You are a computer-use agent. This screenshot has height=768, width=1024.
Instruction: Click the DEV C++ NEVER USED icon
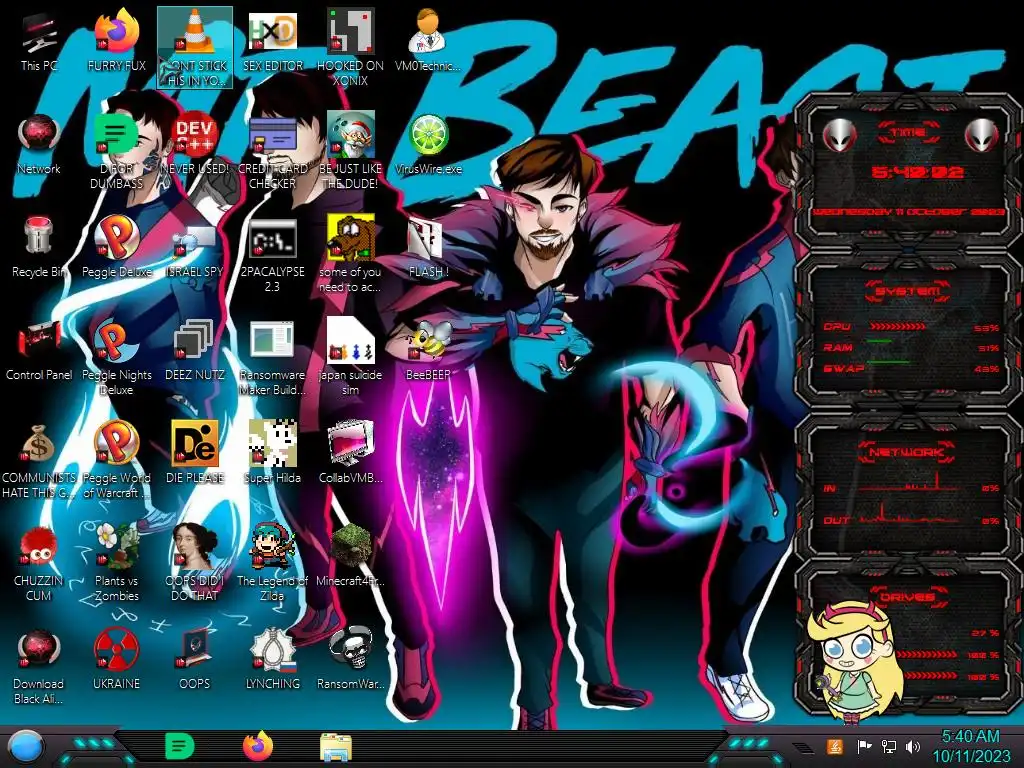point(195,144)
